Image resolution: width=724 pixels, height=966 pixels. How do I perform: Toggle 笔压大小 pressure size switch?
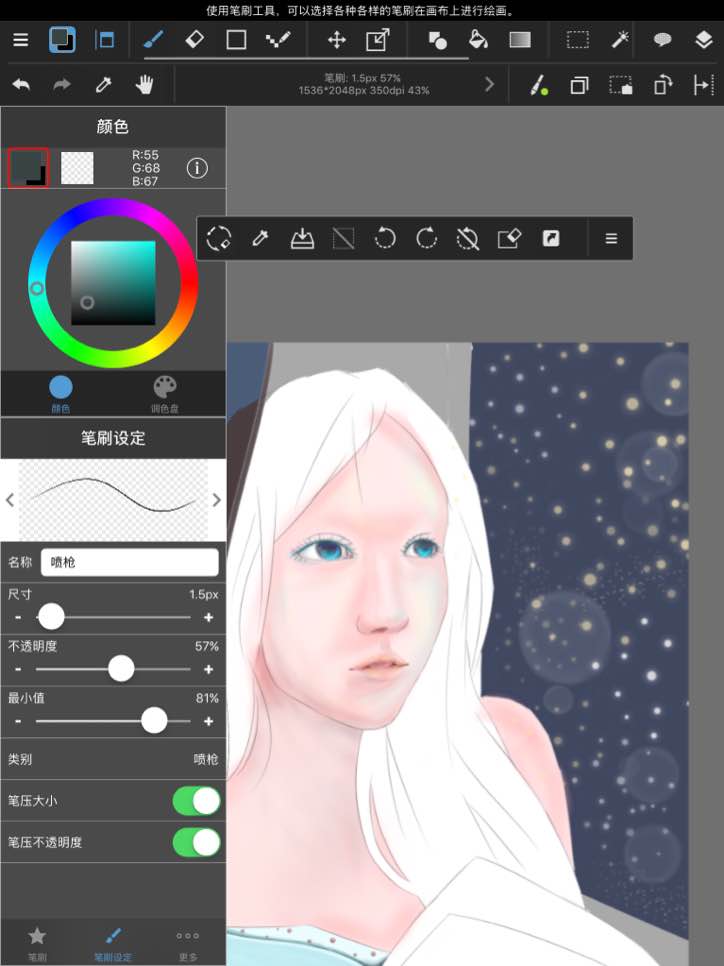[196, 801]
